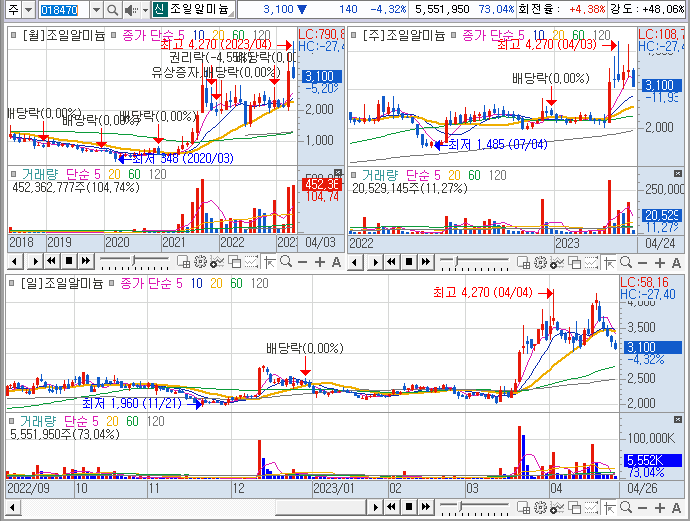Open the stock code 018470 dropdown arrow
This screenshot has width=690, height=521.
[96, 10]
